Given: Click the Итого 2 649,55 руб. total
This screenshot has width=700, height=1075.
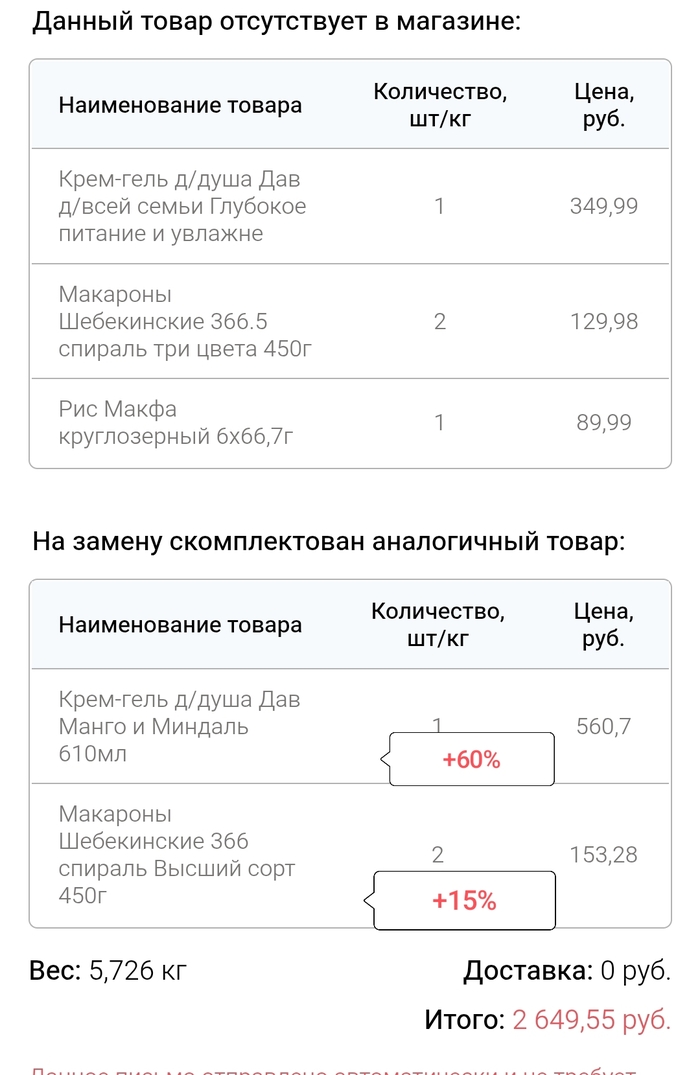Looking at the screenshot, I should point(548,1020).
